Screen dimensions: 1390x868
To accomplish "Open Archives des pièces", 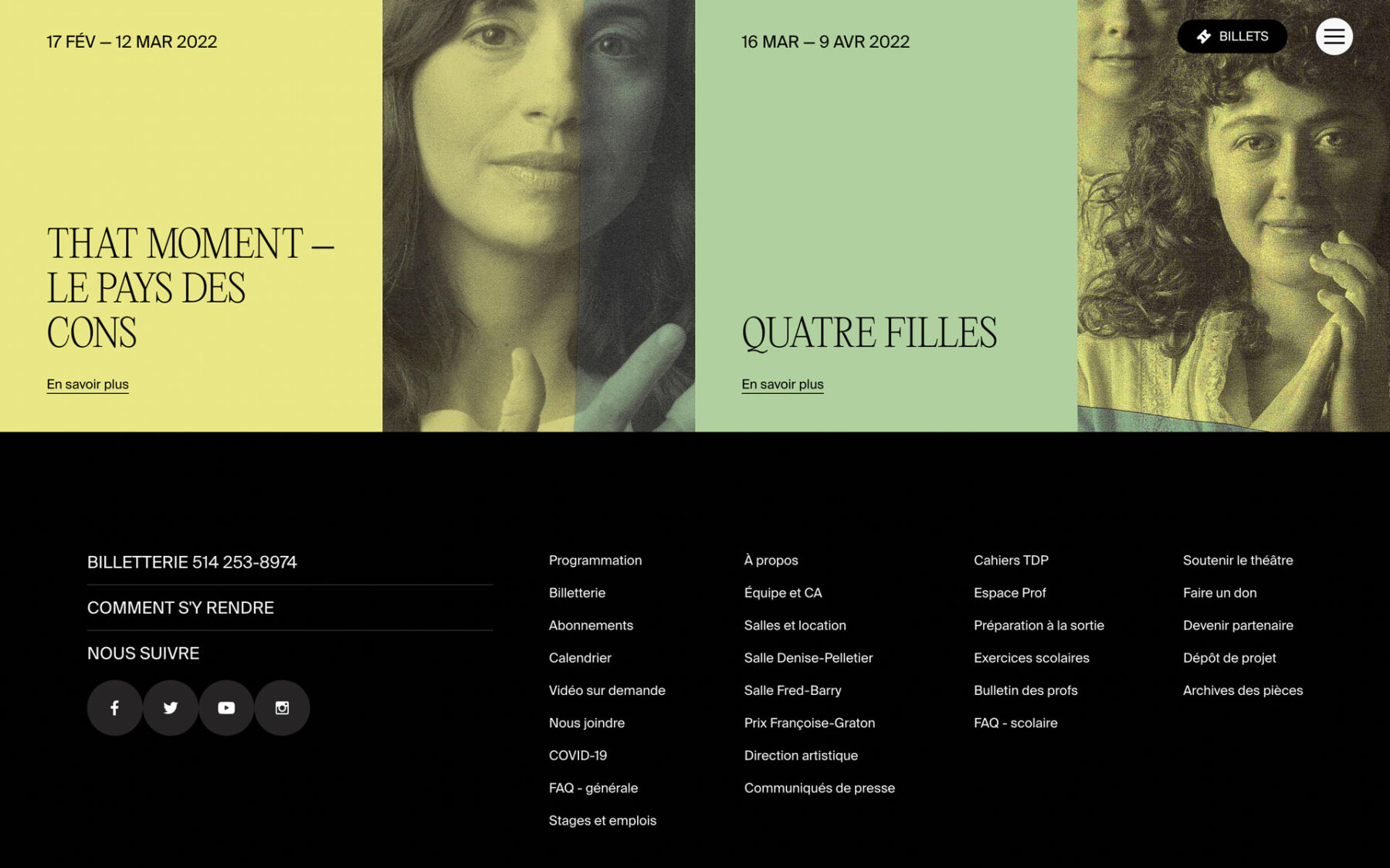I will click(1243, 690).
